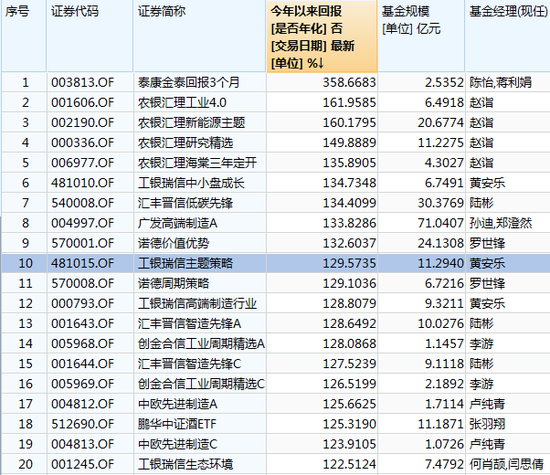Select fund name 农银汇理研究精选

pos(185,143)
